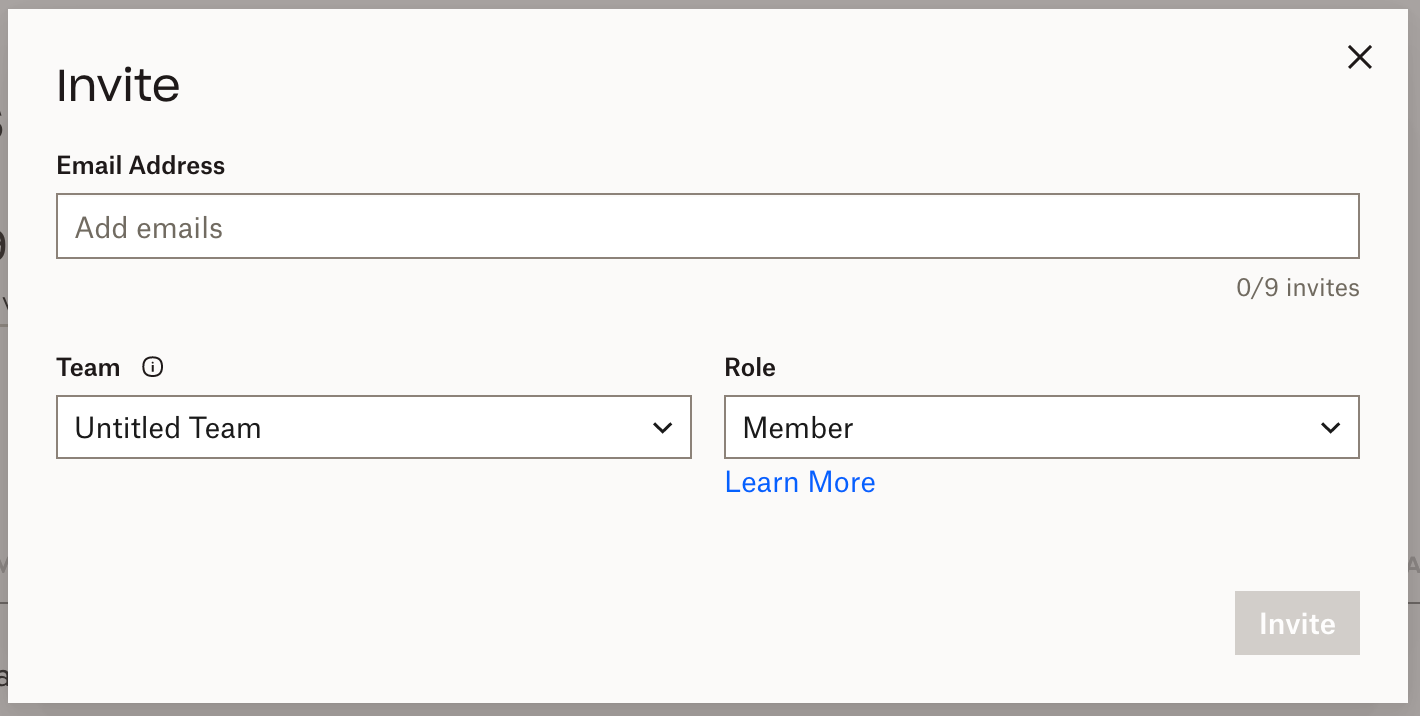Click the Learn More link
The height and width of the screenshot is (716, 1420).
[800, 482]
